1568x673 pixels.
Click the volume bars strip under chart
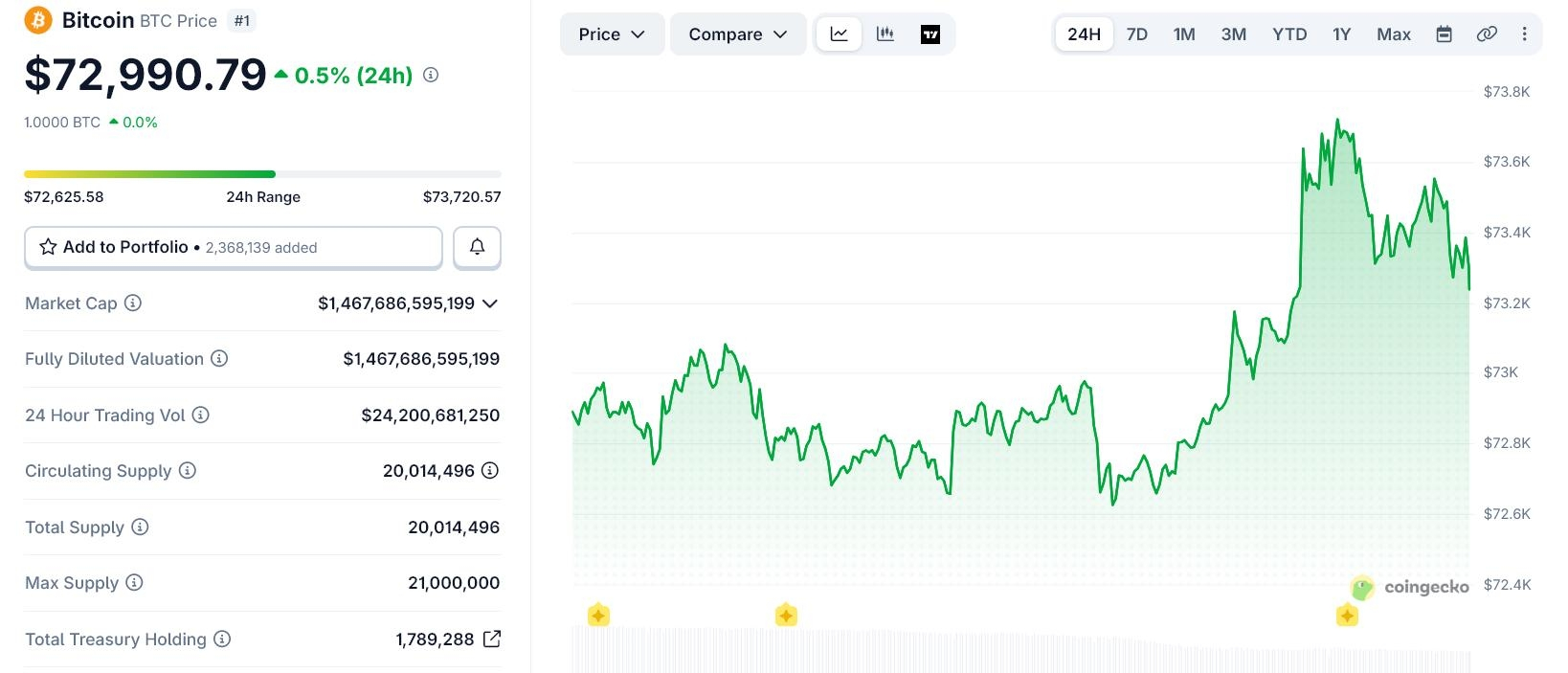pyautogui.click(x=1020, y=651)
